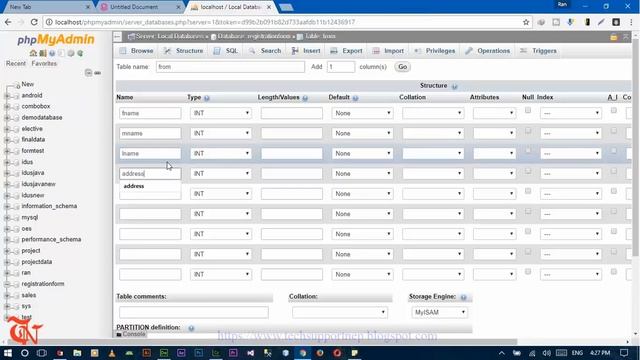The height and width of the screenshot is (360, 640).
Task: Toggle Null checkbox for lname row
Action: [x=528, y=151]
